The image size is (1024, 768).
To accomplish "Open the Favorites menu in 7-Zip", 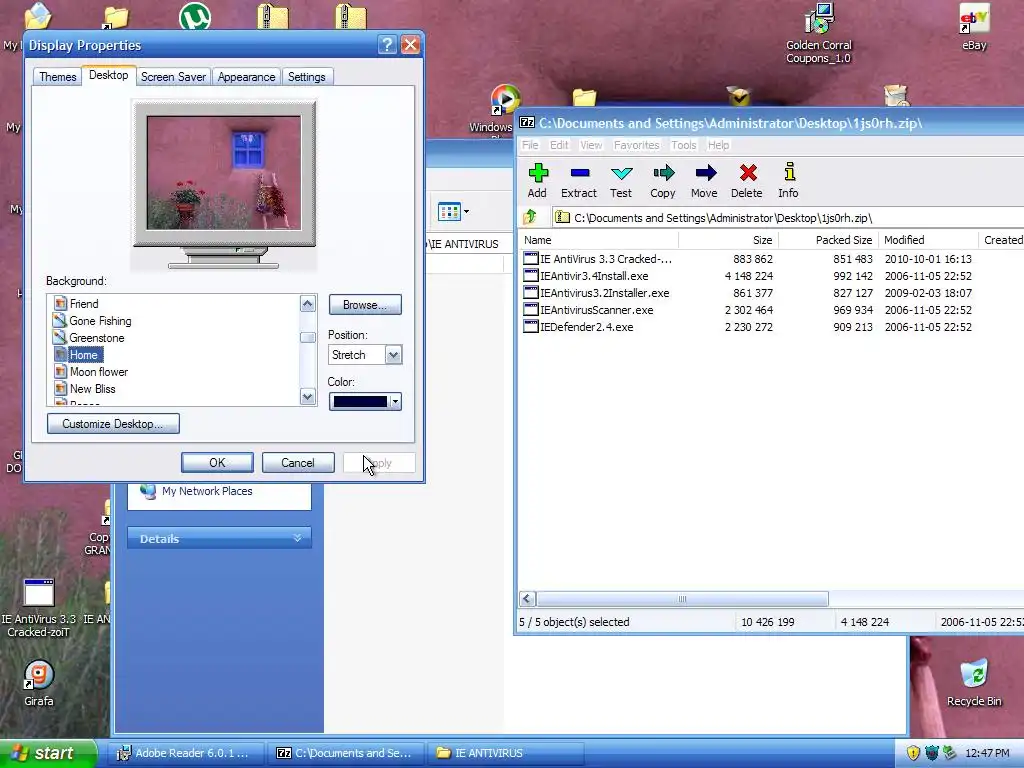I will 636,145.
